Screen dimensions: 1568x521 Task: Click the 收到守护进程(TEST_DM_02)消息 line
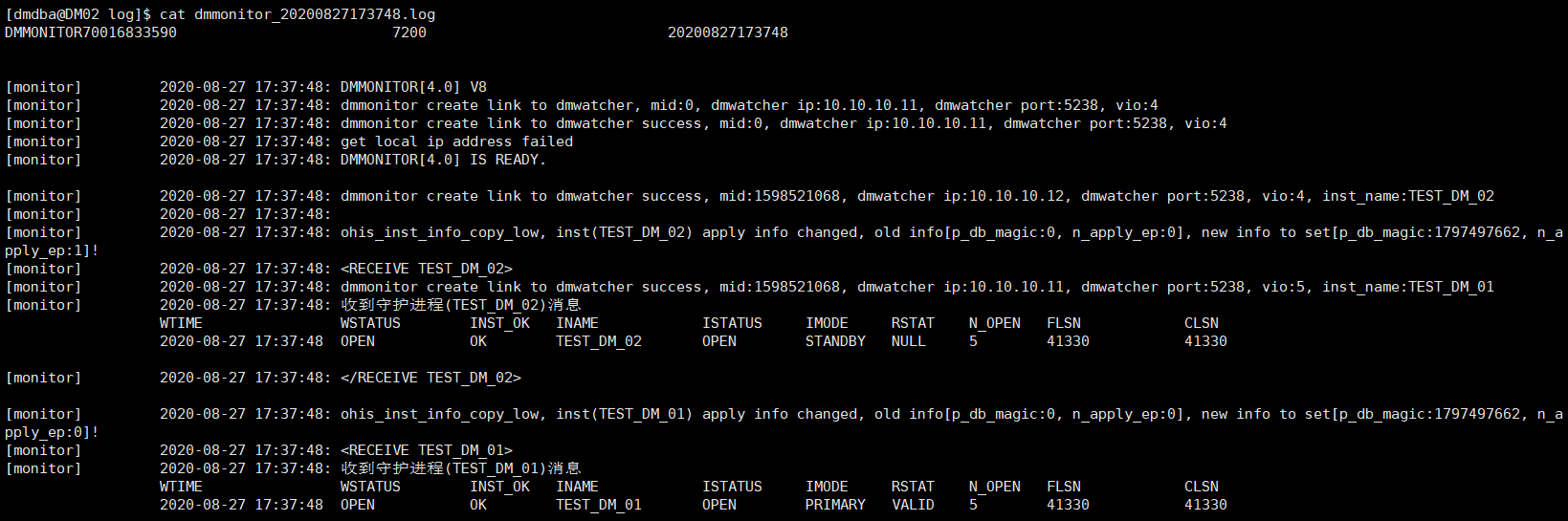pyautogui.click(x=460, y=305)
